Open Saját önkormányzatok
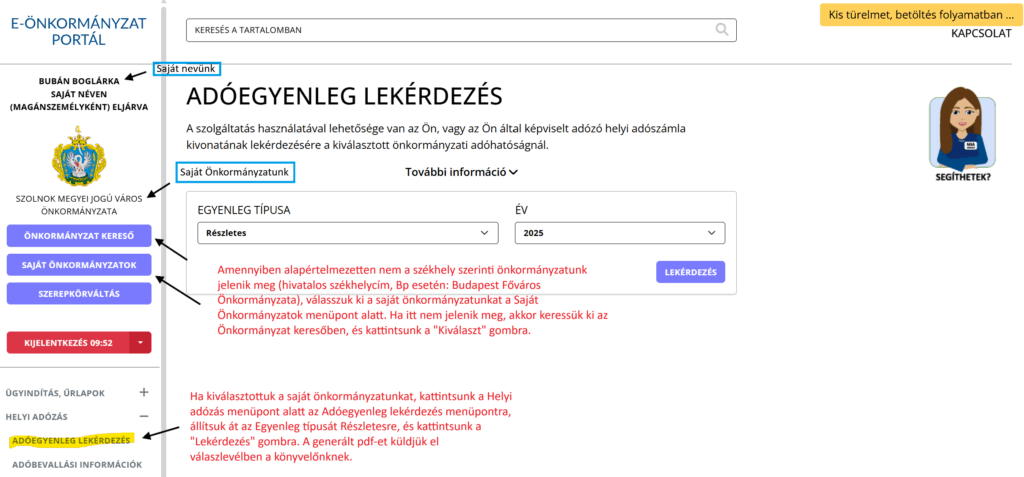Viewport: 1024px width, 477px height. (x=79, y=264)
